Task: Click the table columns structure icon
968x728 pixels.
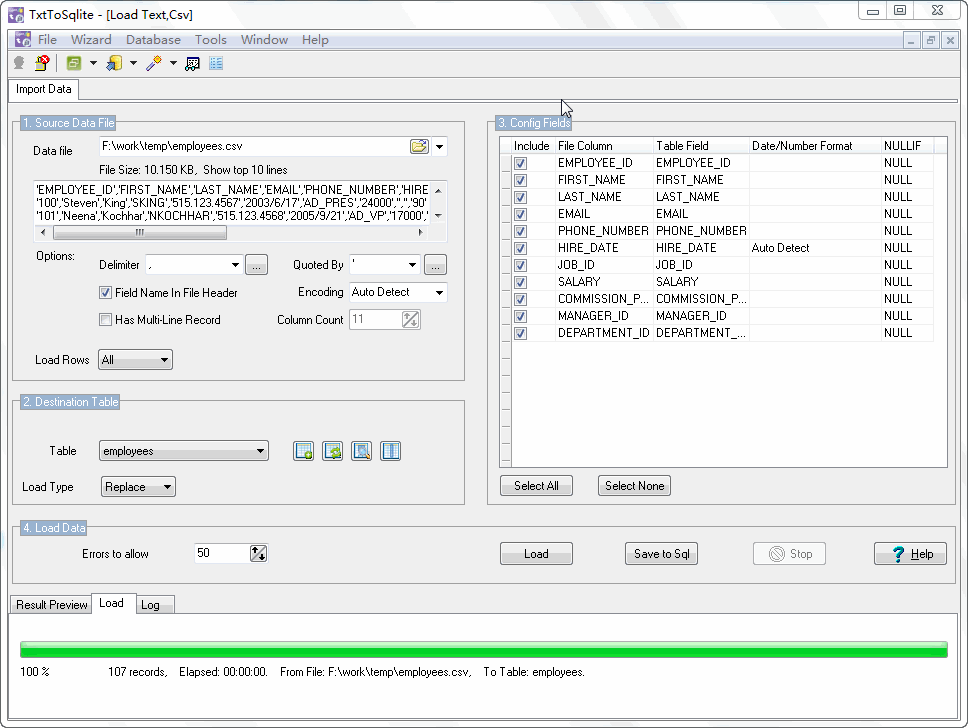Action: tap(391, 451)
